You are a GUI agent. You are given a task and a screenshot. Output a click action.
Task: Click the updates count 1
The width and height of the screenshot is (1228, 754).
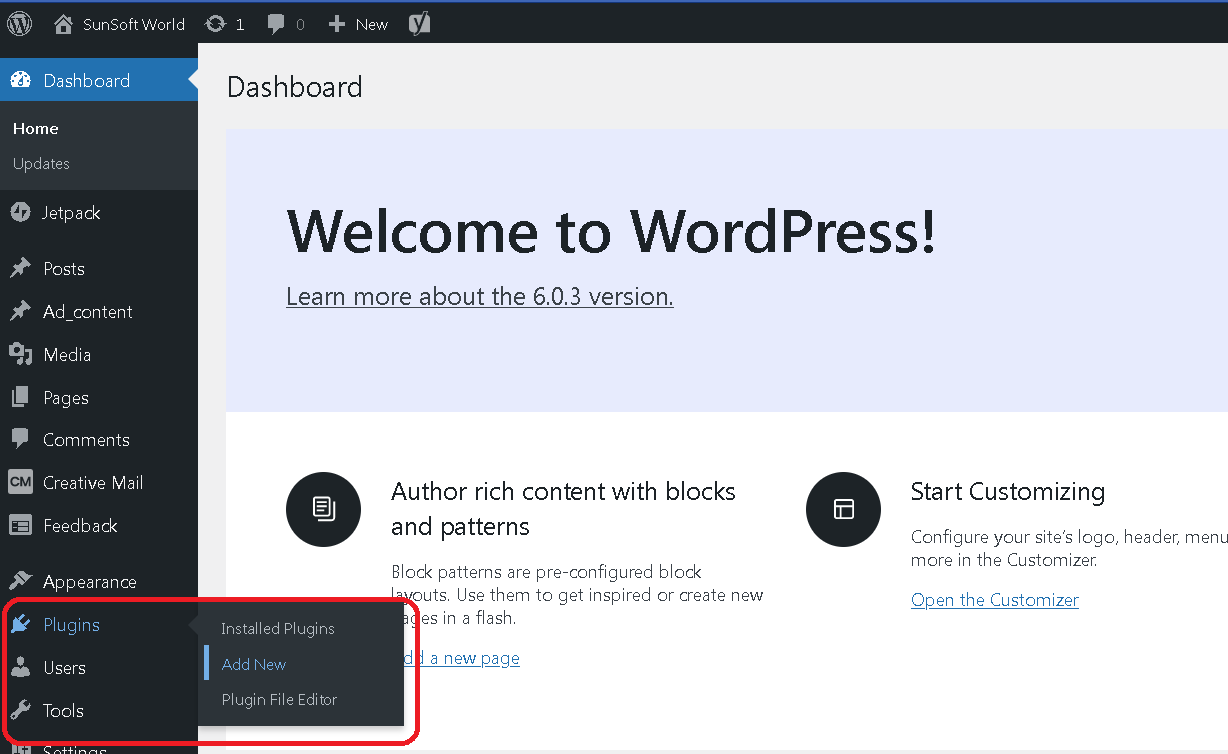240,24
